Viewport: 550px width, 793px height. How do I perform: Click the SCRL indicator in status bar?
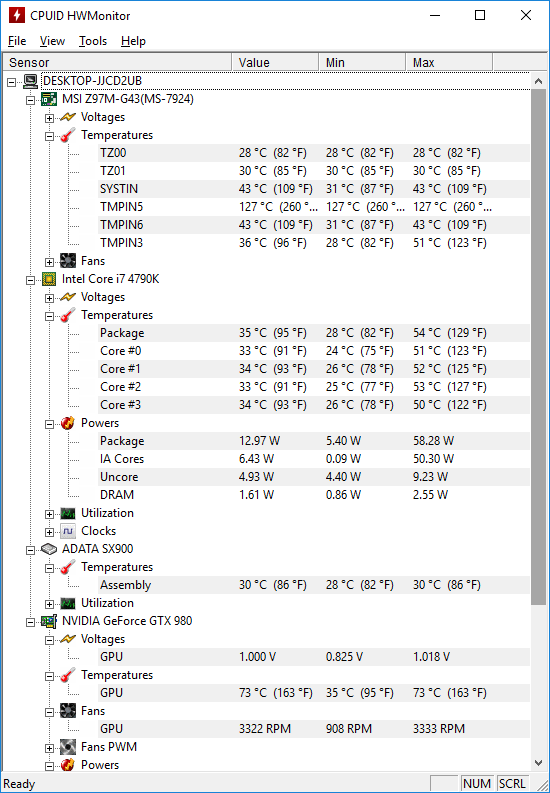click(x=512, y=783)
